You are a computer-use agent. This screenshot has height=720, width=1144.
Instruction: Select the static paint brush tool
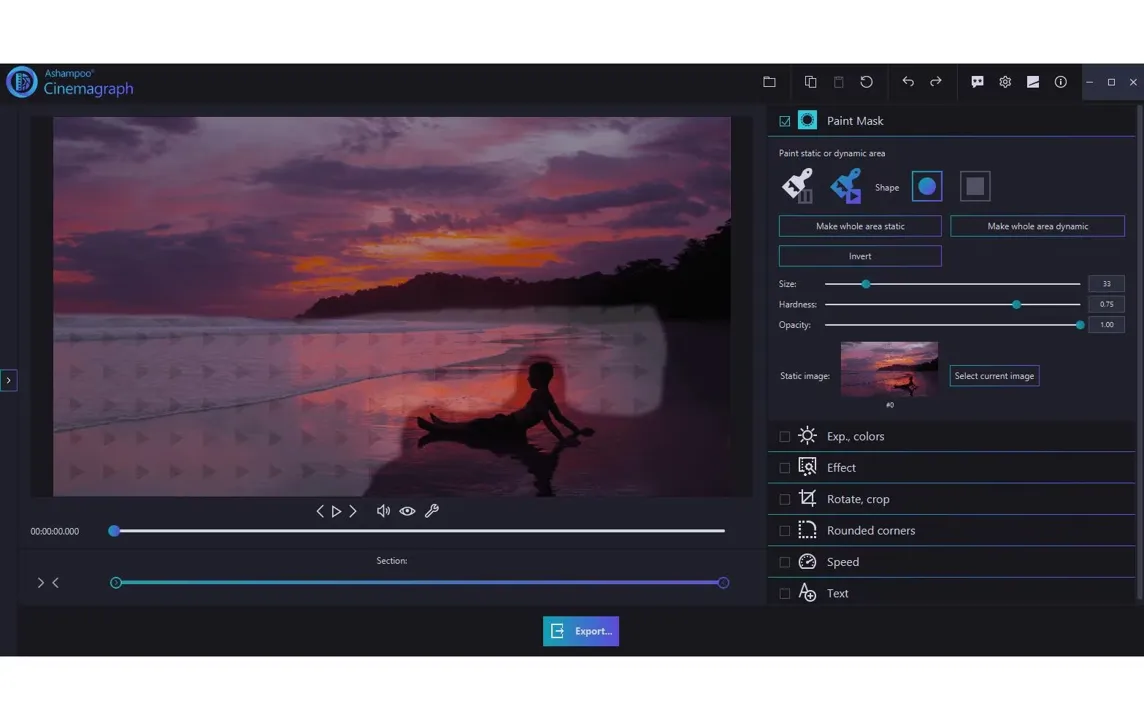tap(797, 185)
